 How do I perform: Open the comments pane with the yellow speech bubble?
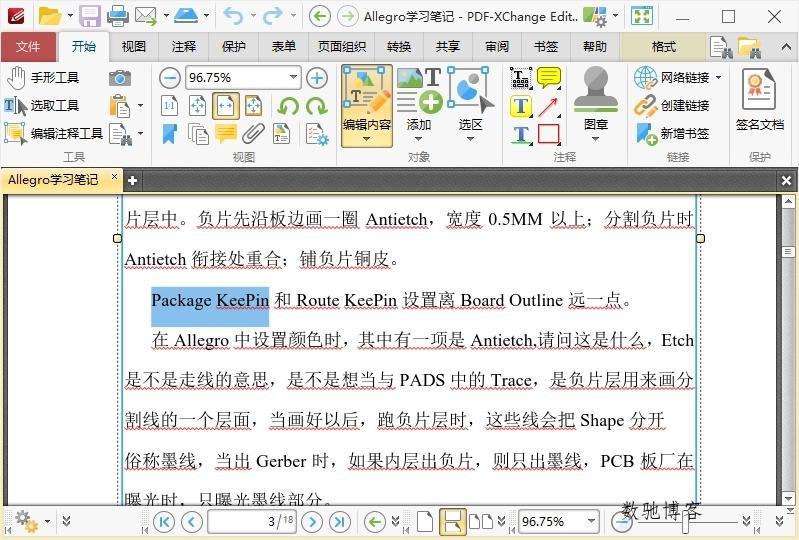tap(226, 134)
